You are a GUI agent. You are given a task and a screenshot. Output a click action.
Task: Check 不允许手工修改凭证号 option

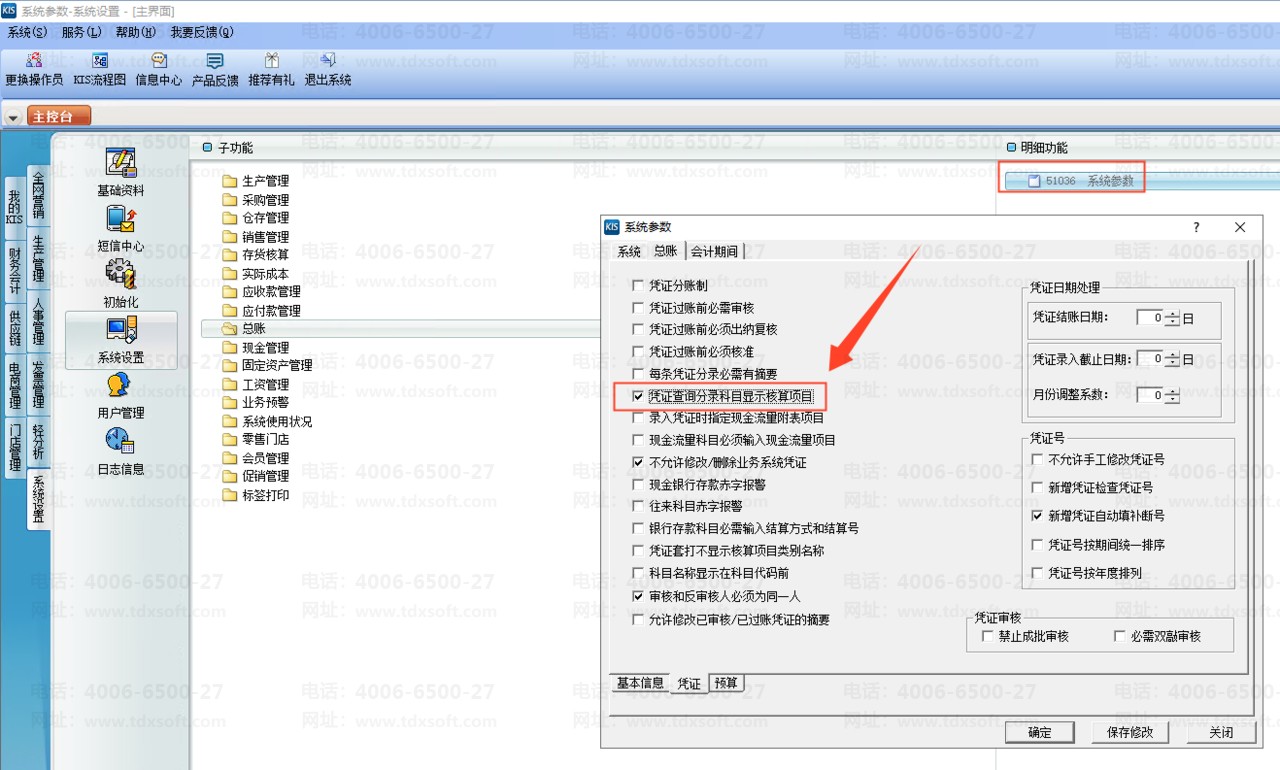pyautogui.click(x=1037, y=460)
